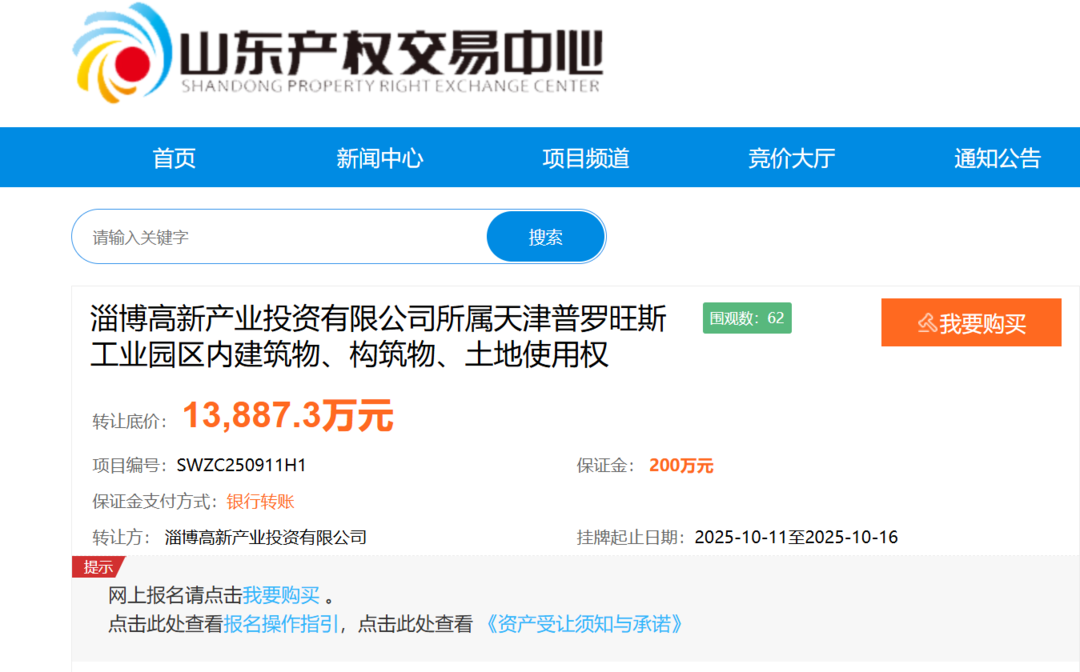
Task: Open the 竞价大厅 section
Action: 791,158
